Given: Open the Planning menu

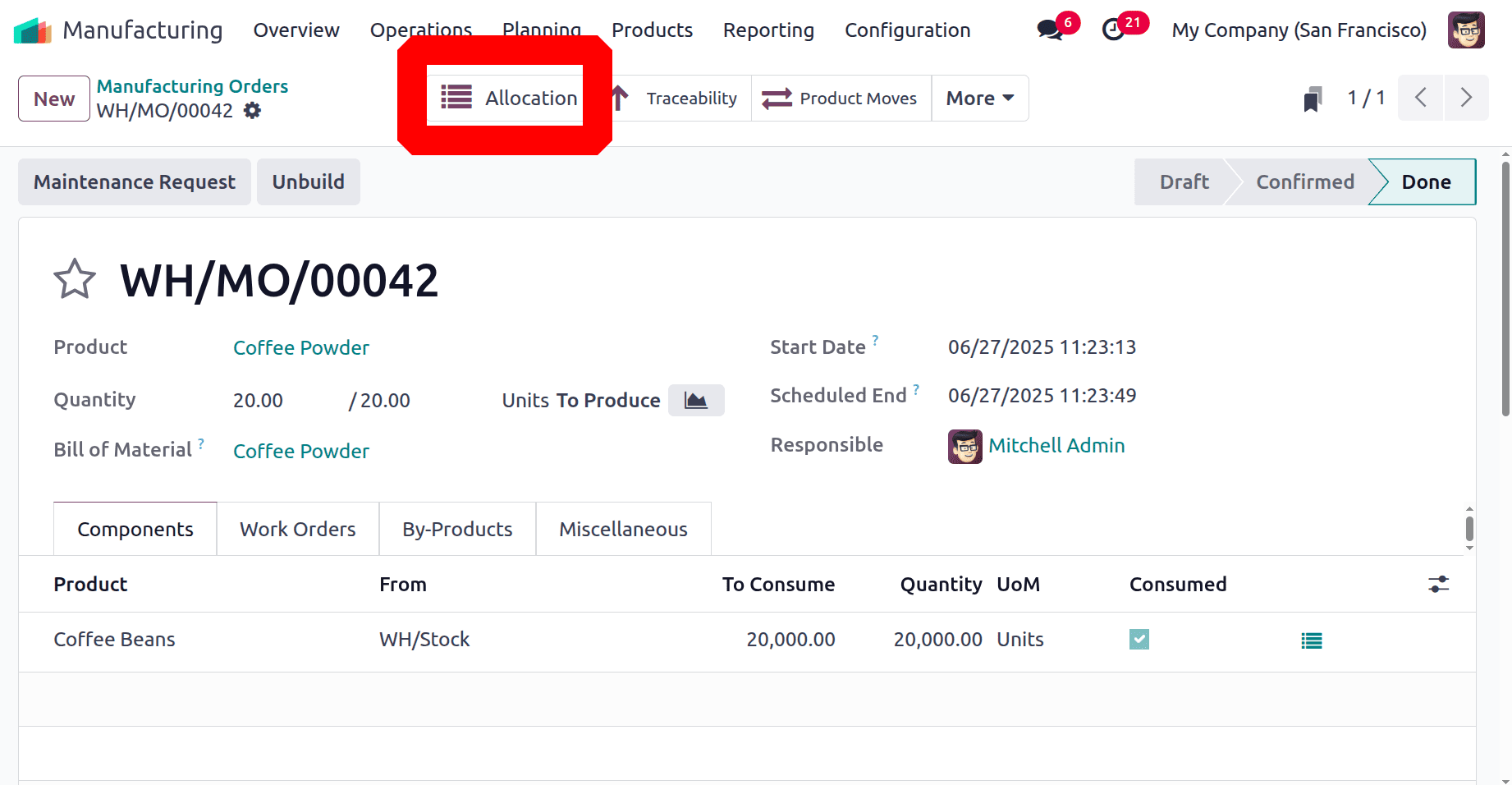Looking at the screenshot, I should click(542, 29).
